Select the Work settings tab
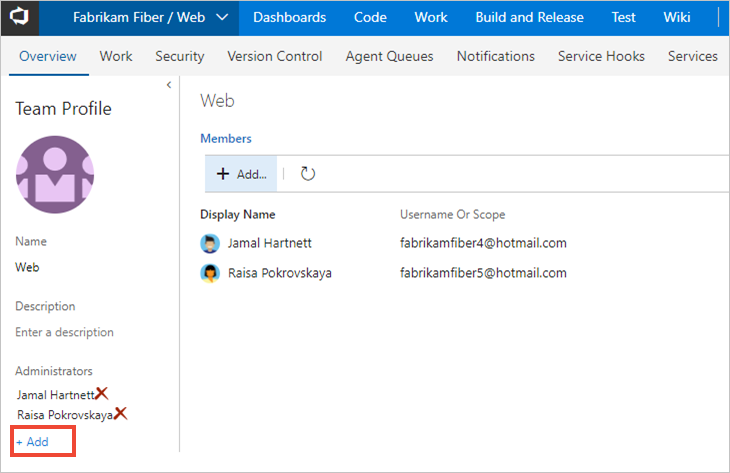Screen dimensions: 730x473 [116, 56]
